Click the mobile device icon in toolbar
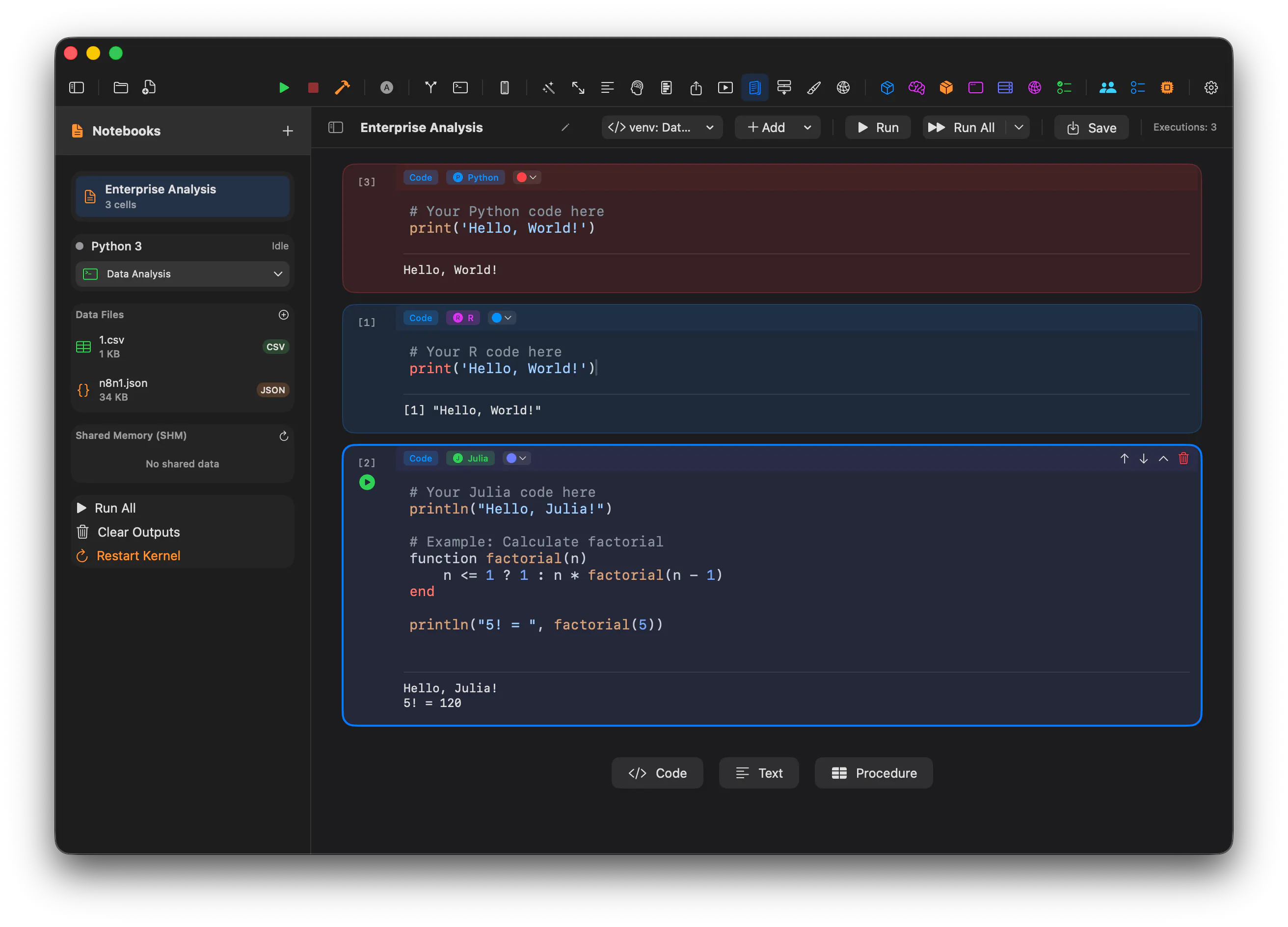1288x927 pixels. (x=504, y=87)
